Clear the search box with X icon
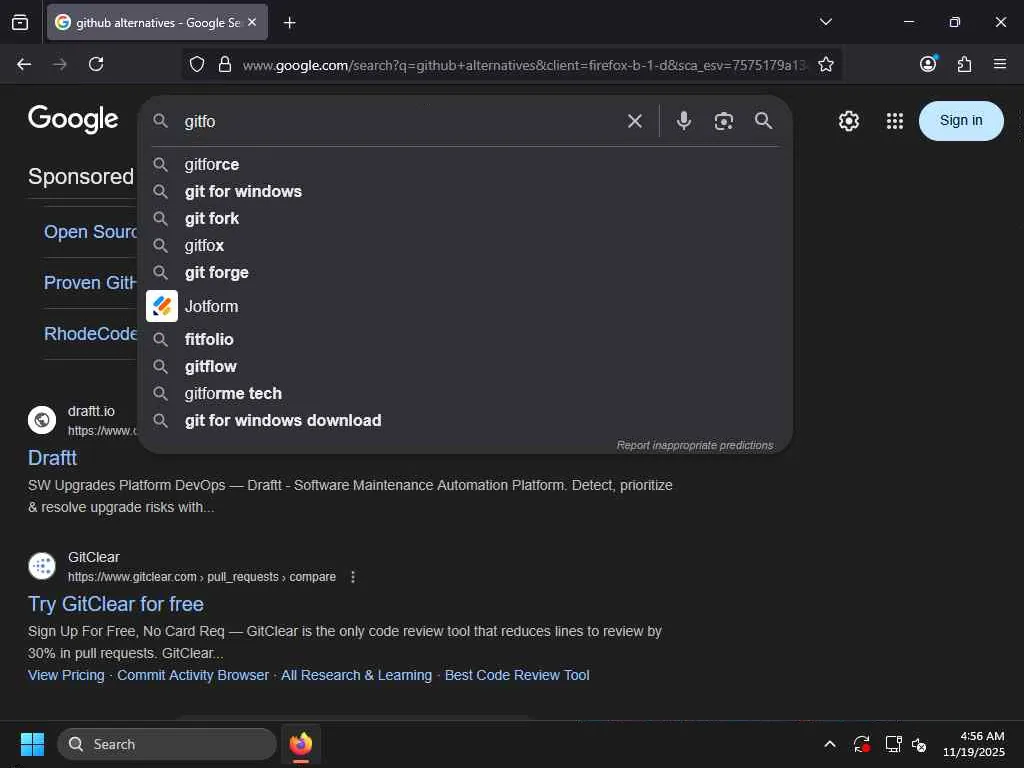The height and width of the screenshot is (768, 1024). (634, 121)
